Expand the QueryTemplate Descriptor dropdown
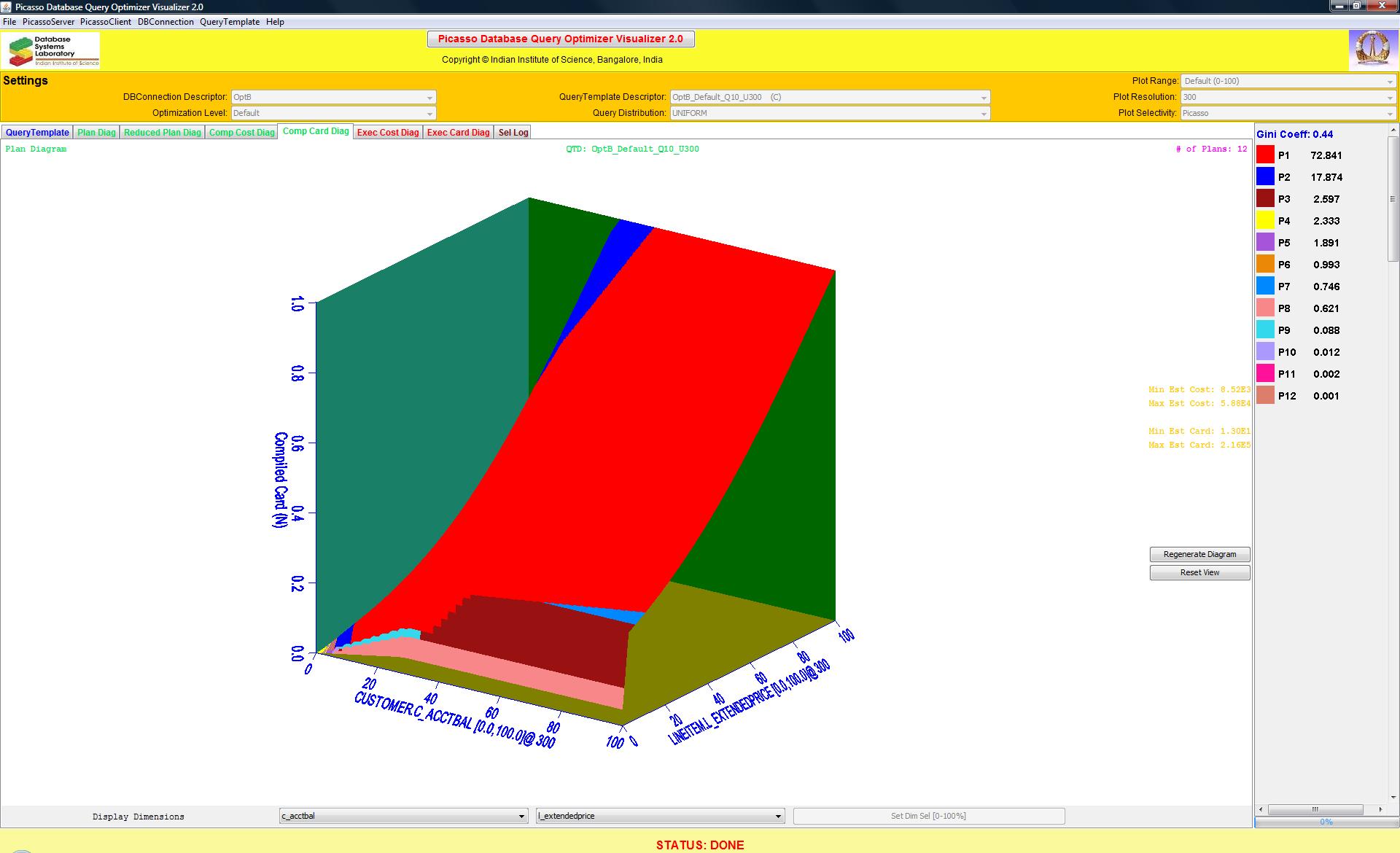Screen dimensions: 1400x853 [x=830, y=97]
